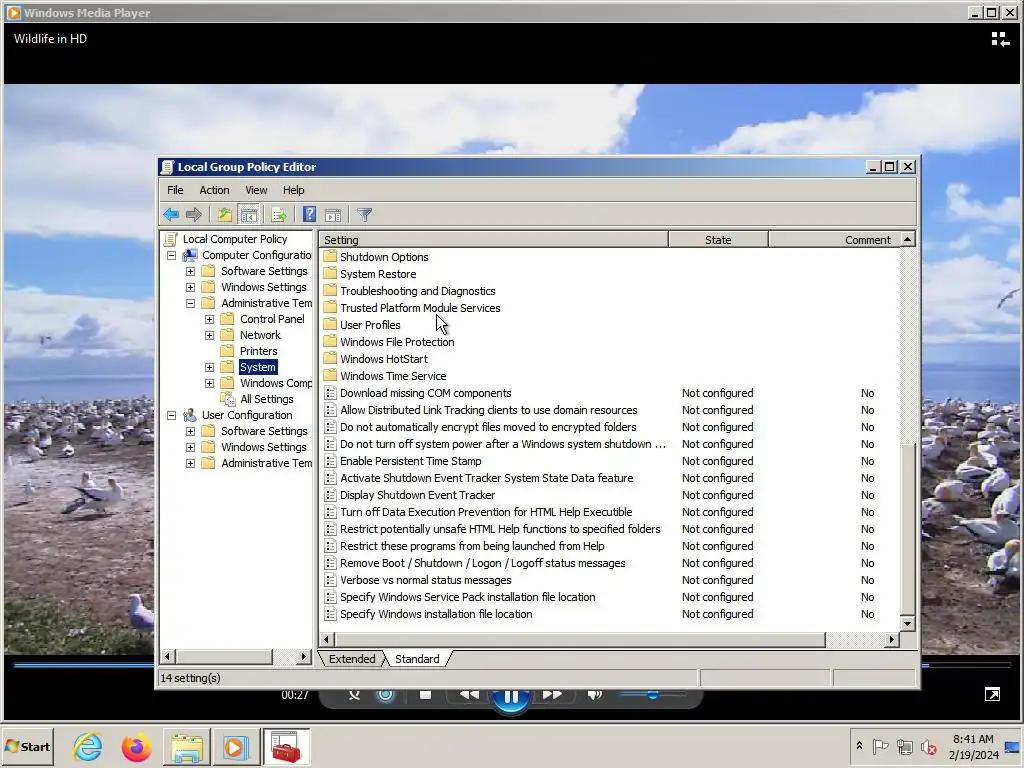Select Enable Persistent Time Stamp setting

click(411, 461)
